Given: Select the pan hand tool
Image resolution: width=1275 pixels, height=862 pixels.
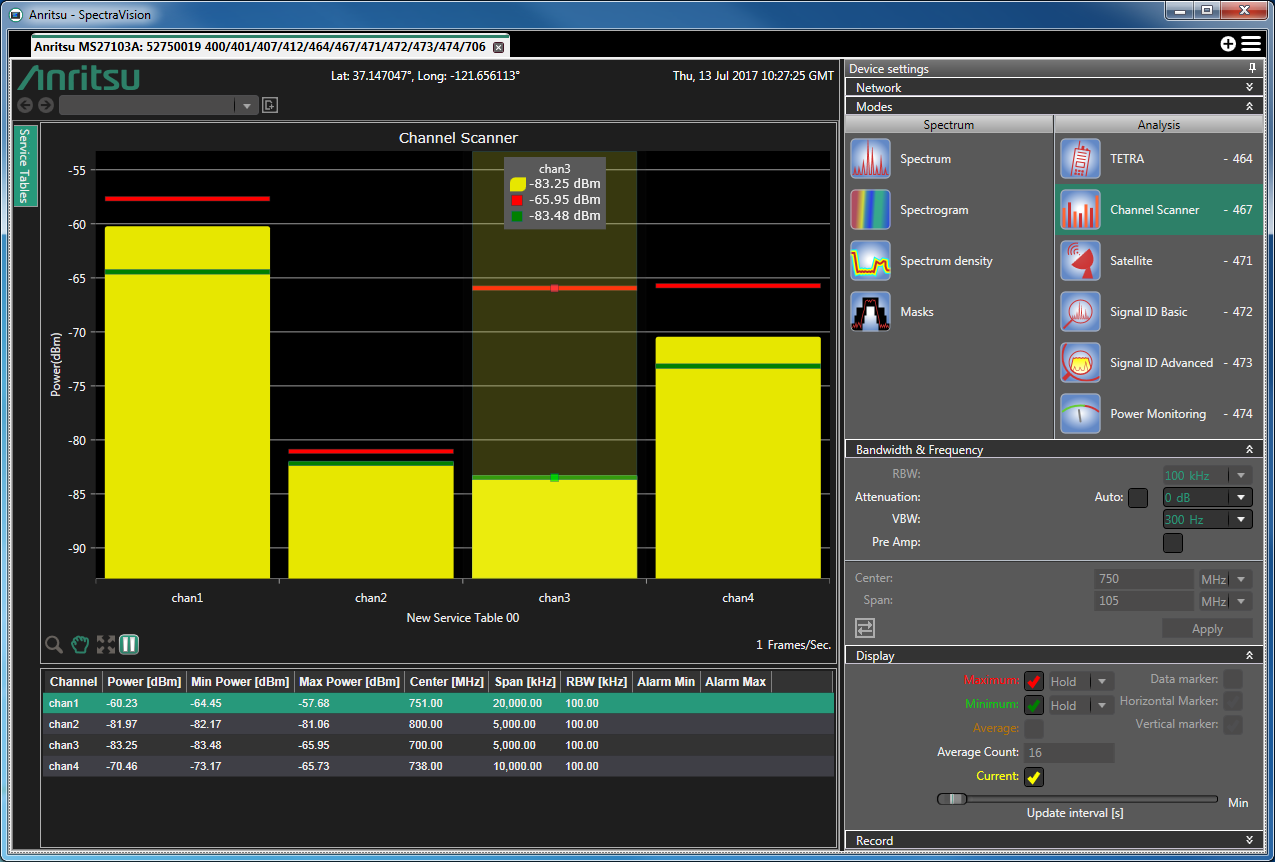Looking at the screenshot, I should [80, 645].
